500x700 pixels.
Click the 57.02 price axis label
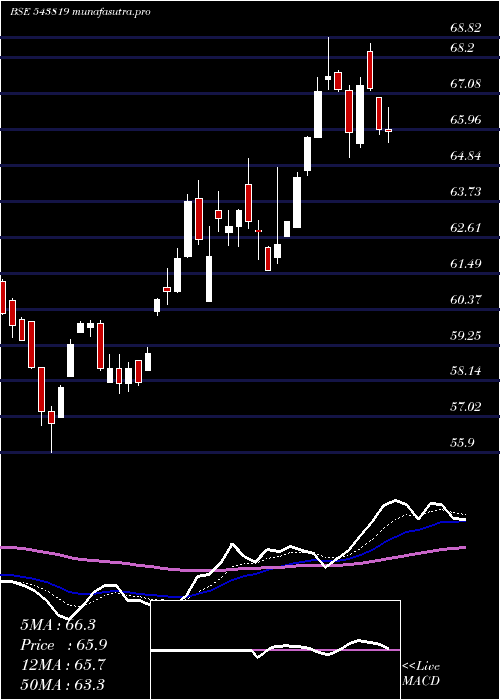[466, 407]
